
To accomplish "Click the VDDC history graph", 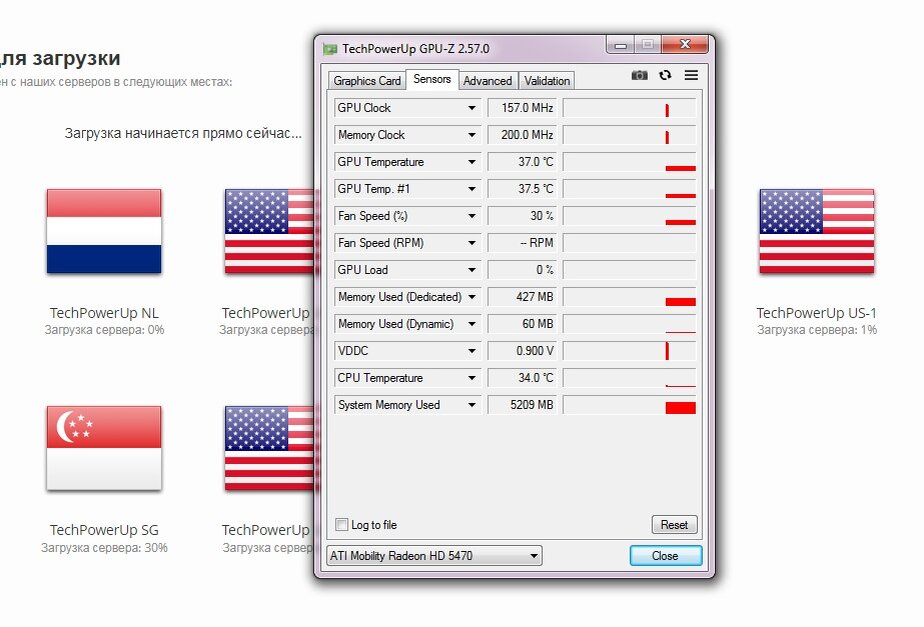I will (629, 351).
